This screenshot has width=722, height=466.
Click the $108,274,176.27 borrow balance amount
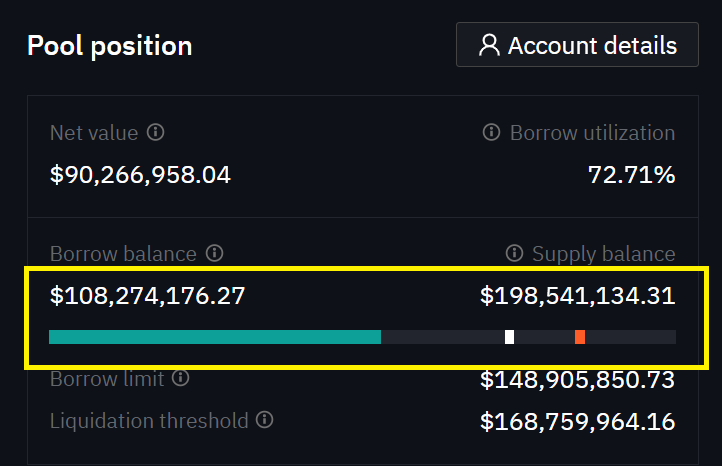point(147,296)
